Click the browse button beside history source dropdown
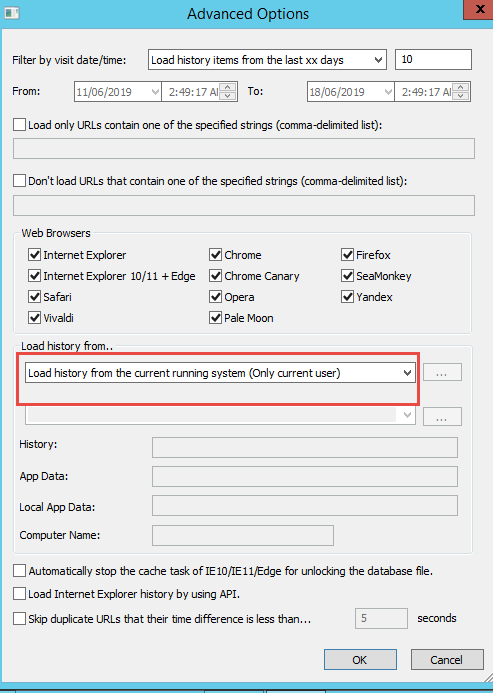493x693 pixels. 442,373
